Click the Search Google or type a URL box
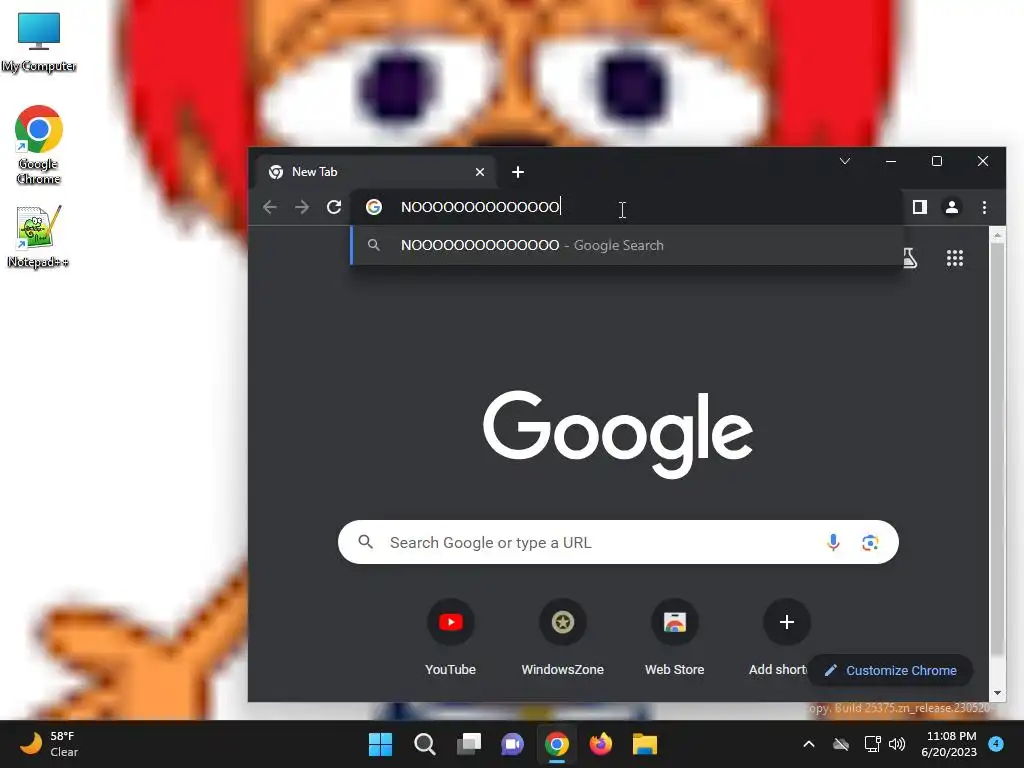1024x768 pixels. [x=618, y=542]
